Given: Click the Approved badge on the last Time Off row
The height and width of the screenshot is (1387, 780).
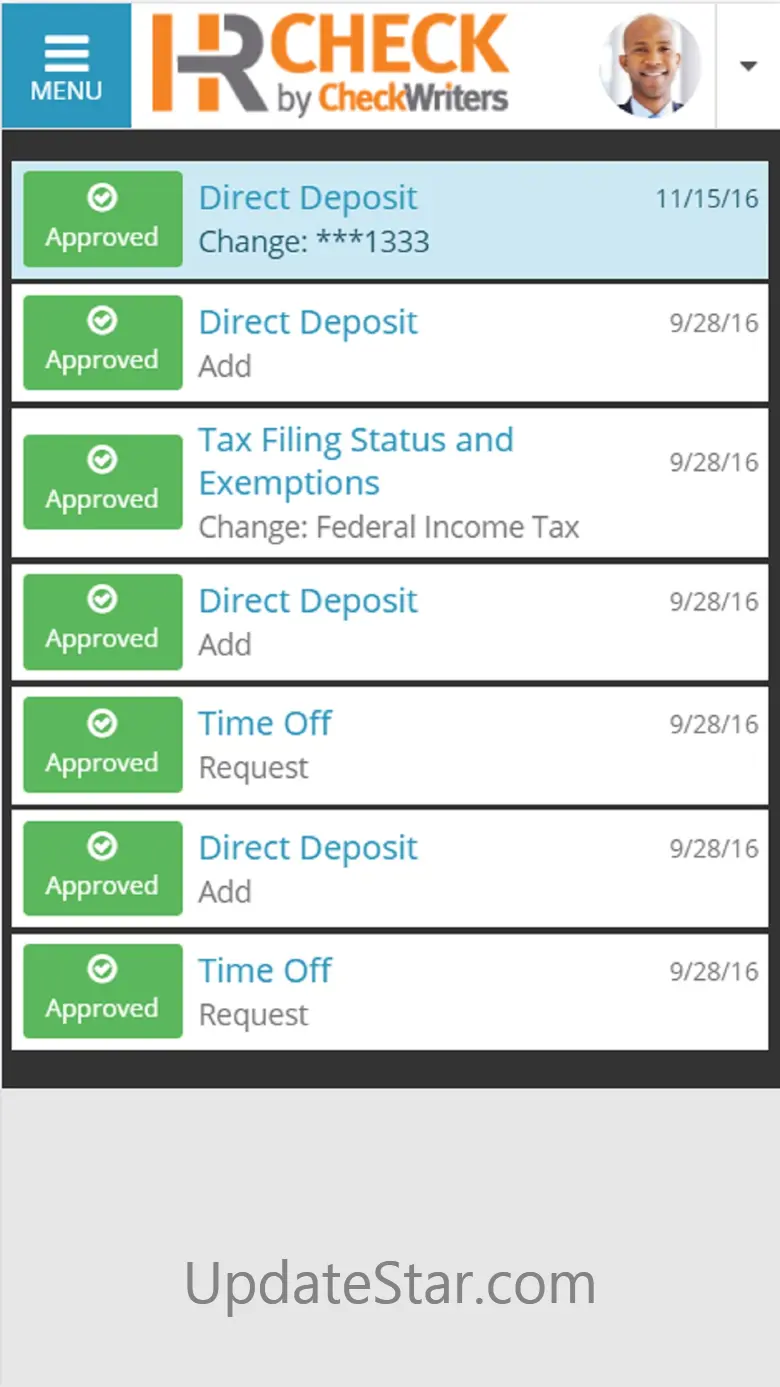Looking at the screenshot, I should click(x=102, y=991).
